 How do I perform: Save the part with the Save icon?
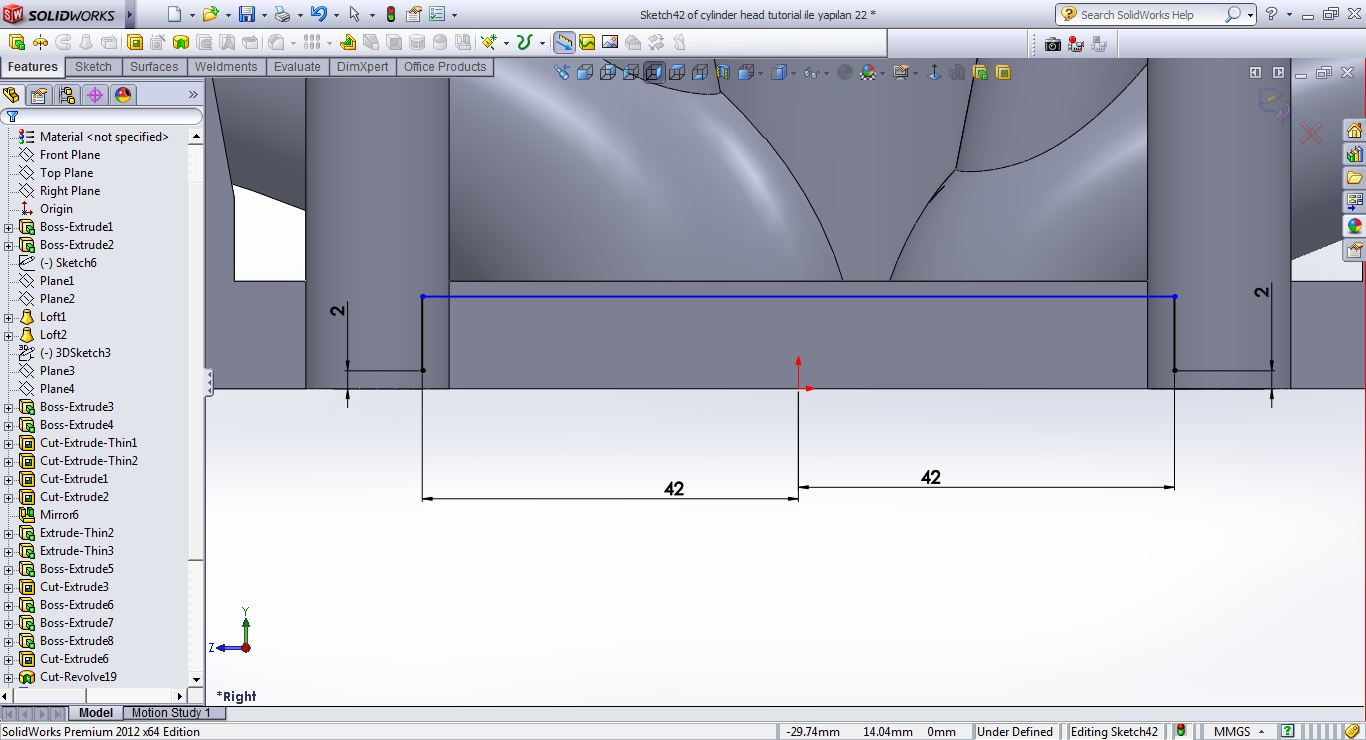tap(247, 14)
